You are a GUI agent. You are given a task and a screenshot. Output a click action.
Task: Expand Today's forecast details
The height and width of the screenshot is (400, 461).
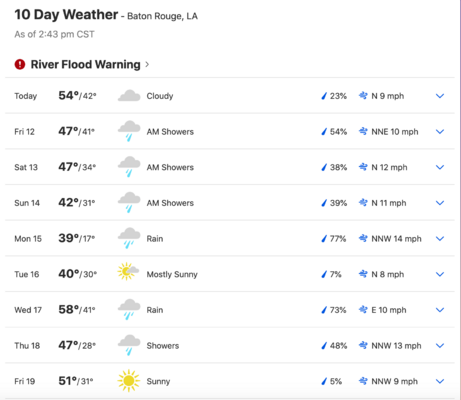(440, 96)
